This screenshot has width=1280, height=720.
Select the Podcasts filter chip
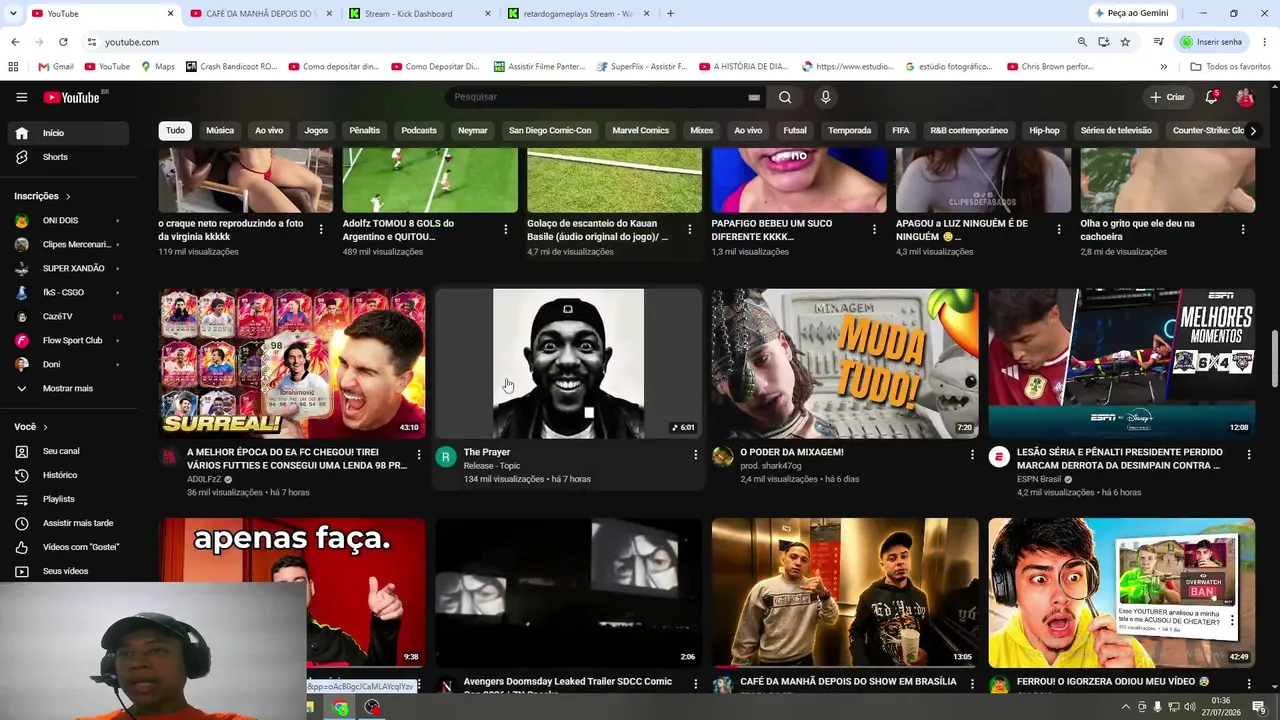[x=419, y=131]
